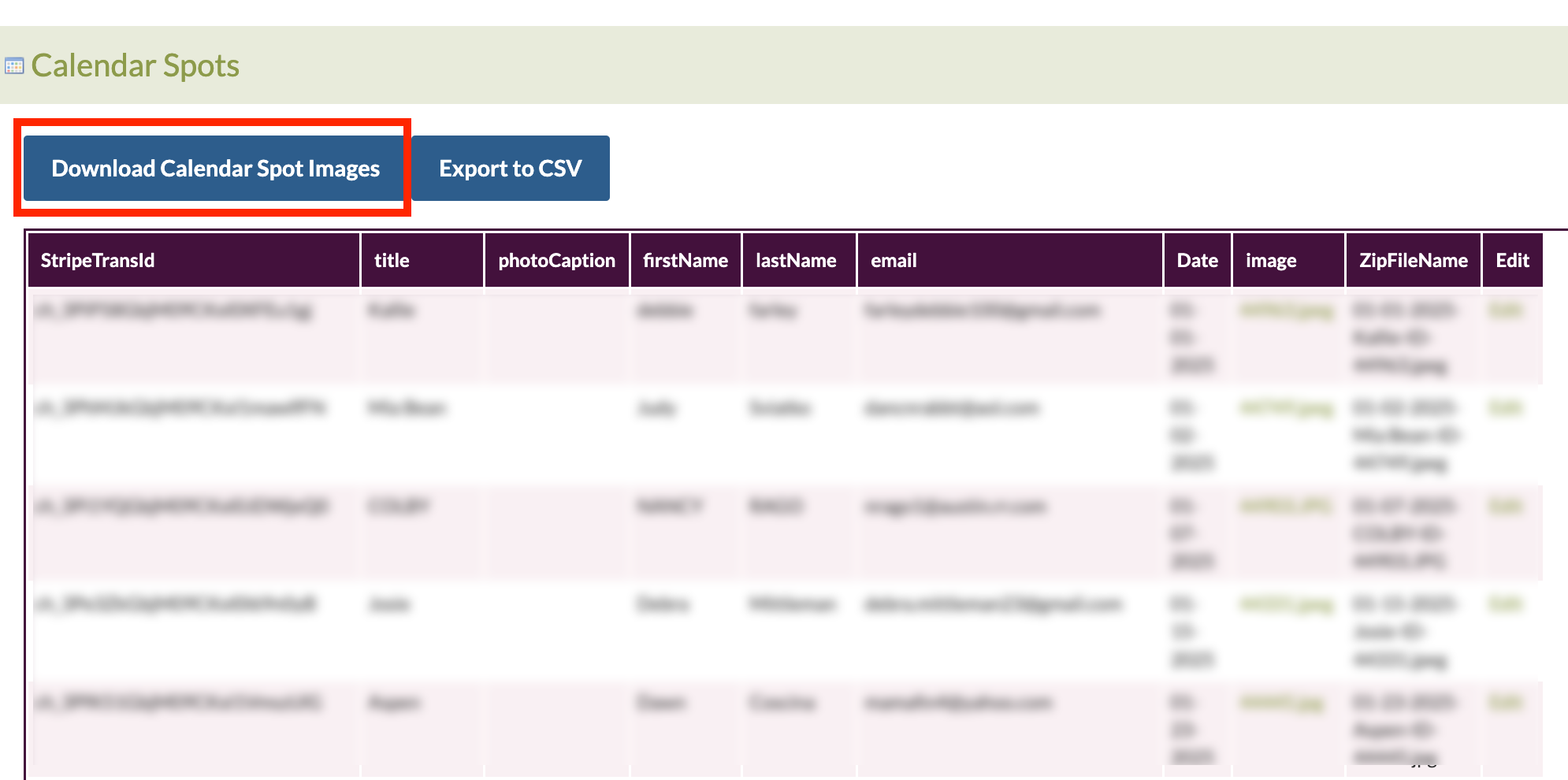Select the lastName column header

coord(796,261)
